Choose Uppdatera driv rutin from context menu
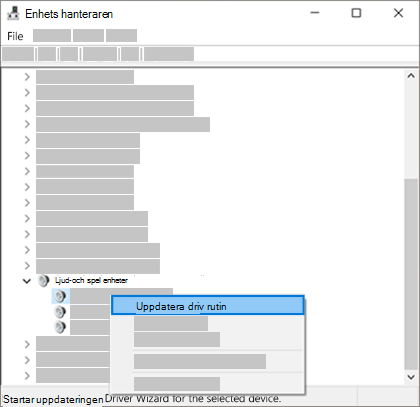420x407 pixels. [208, 306]
